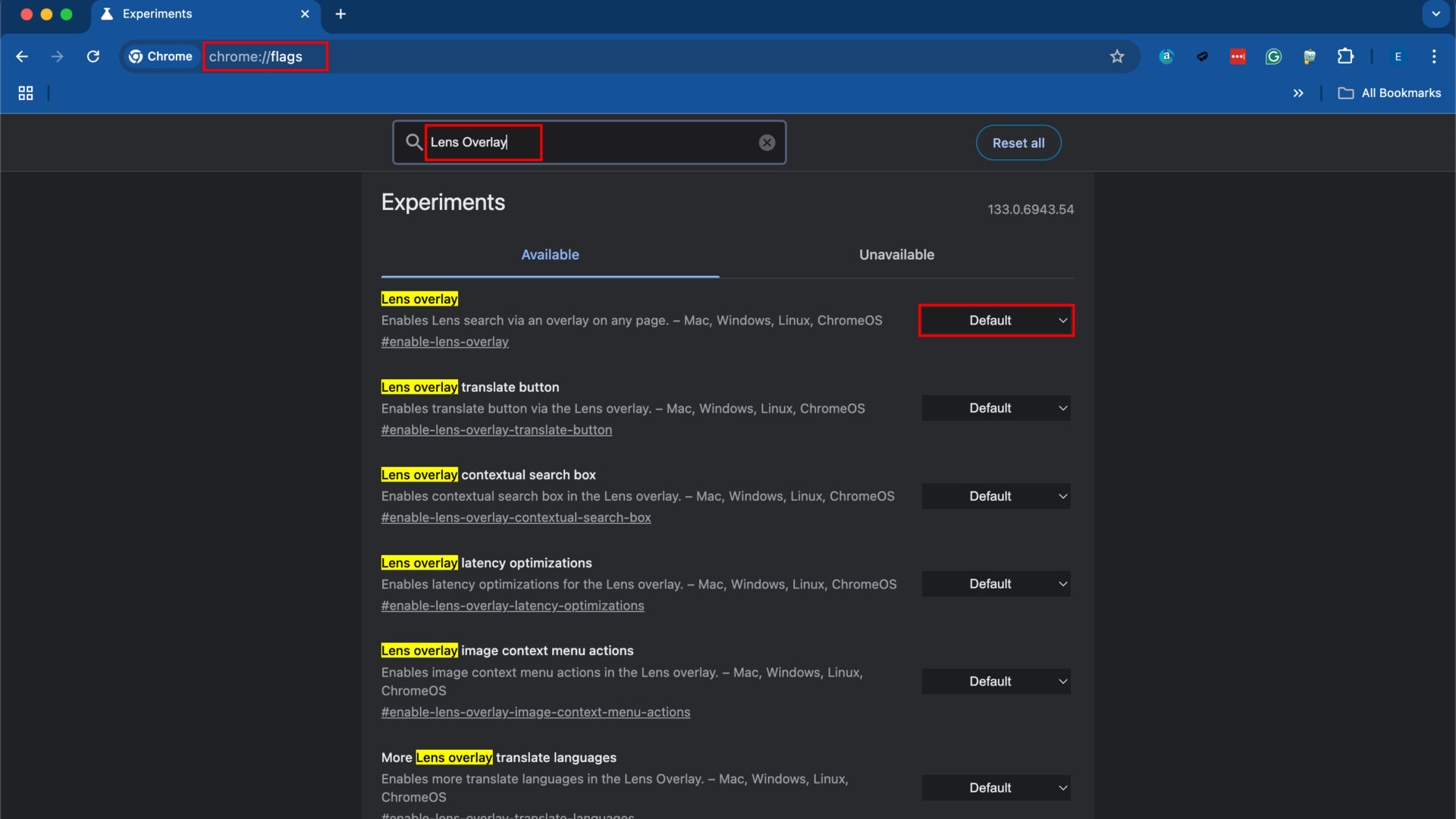Open the LastPass extension icon
The height and width of the screenshot is (819, 1456).
click(1238, 56)
